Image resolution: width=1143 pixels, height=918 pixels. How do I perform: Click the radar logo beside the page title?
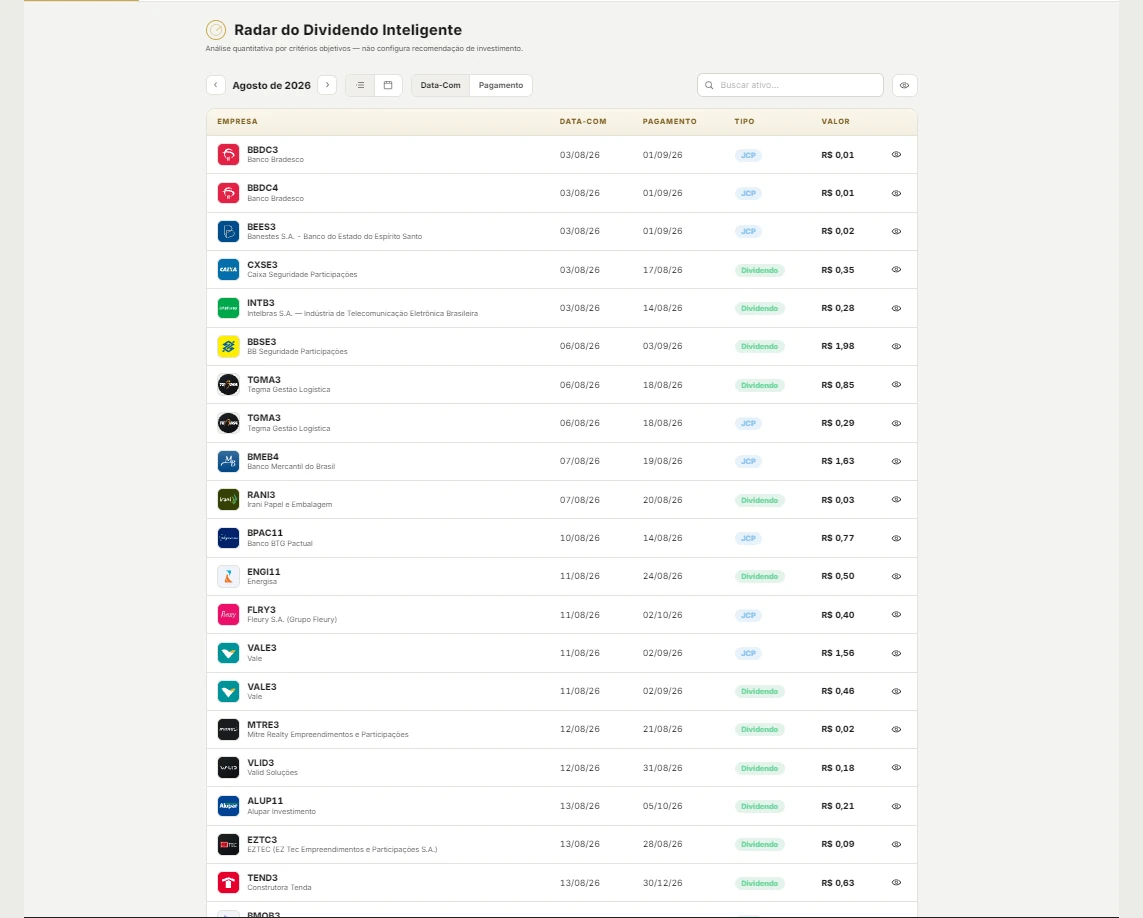click(x=216, y=30)
